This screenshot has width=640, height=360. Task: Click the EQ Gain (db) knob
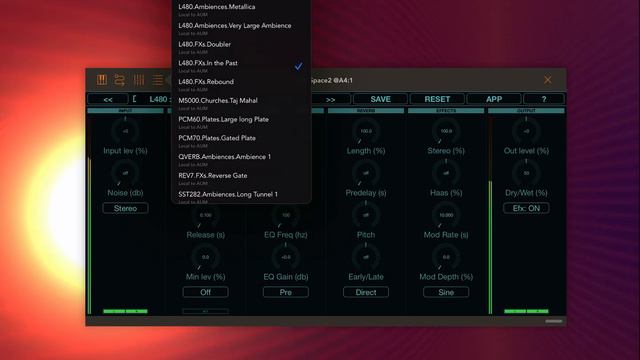(286, 257)
